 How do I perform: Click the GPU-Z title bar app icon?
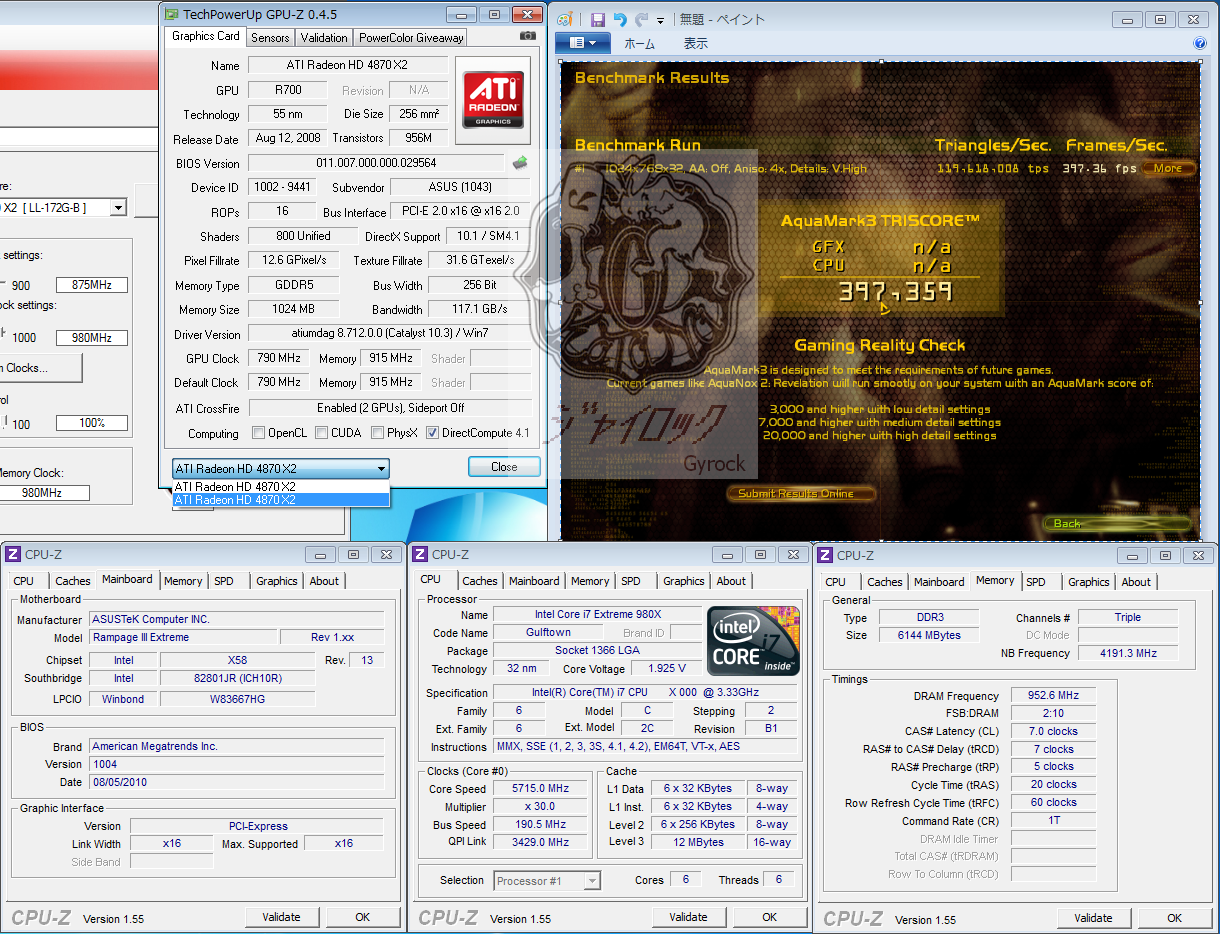tap(172, 14)
